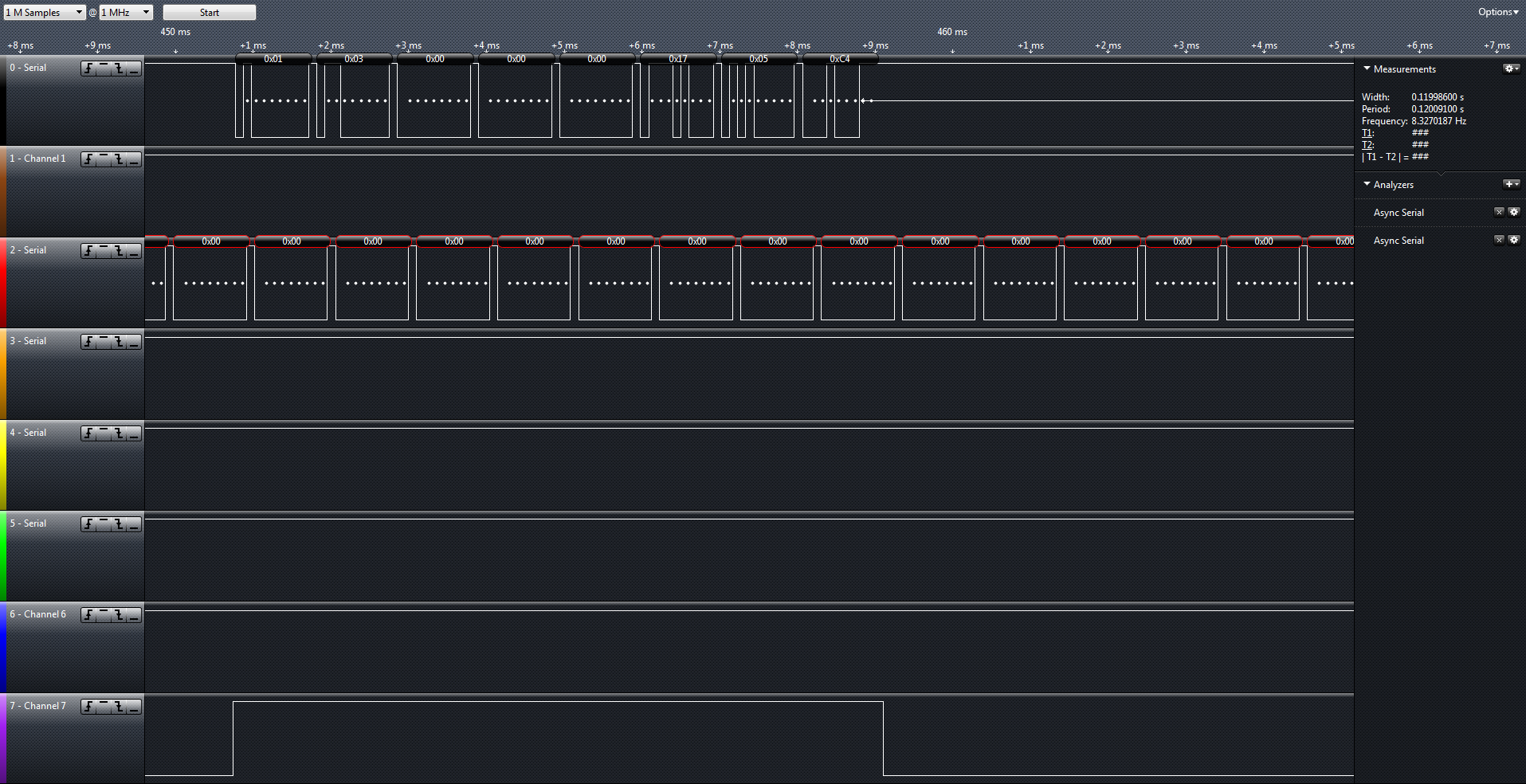Set low-level trigger on 5 - Serial
Image resolution: width=1526 pixels, height=784 pixels.
click(134, 524)
